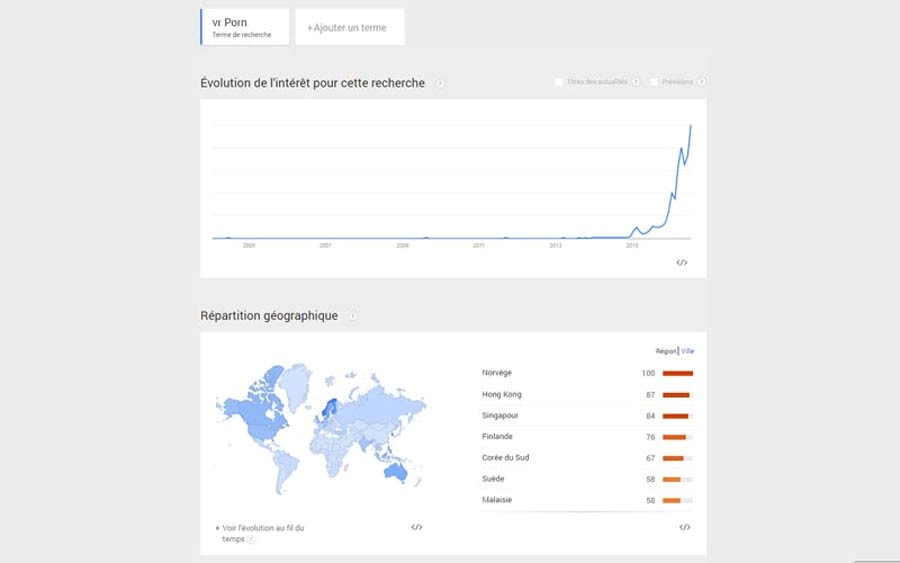900x563 pixels.
Task: Select Région tab
Action: point(666,351)
